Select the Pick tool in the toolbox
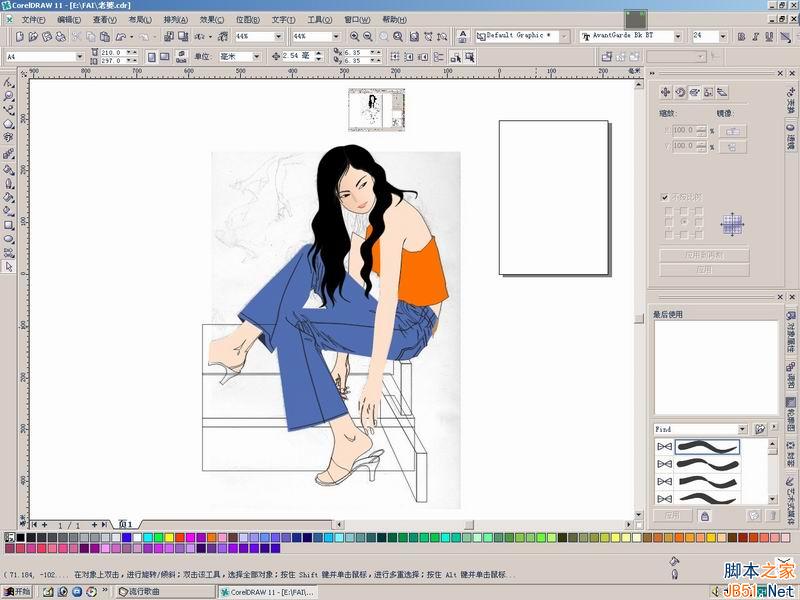Viewport: 800px width, 600px height. (x=9, y=266)
